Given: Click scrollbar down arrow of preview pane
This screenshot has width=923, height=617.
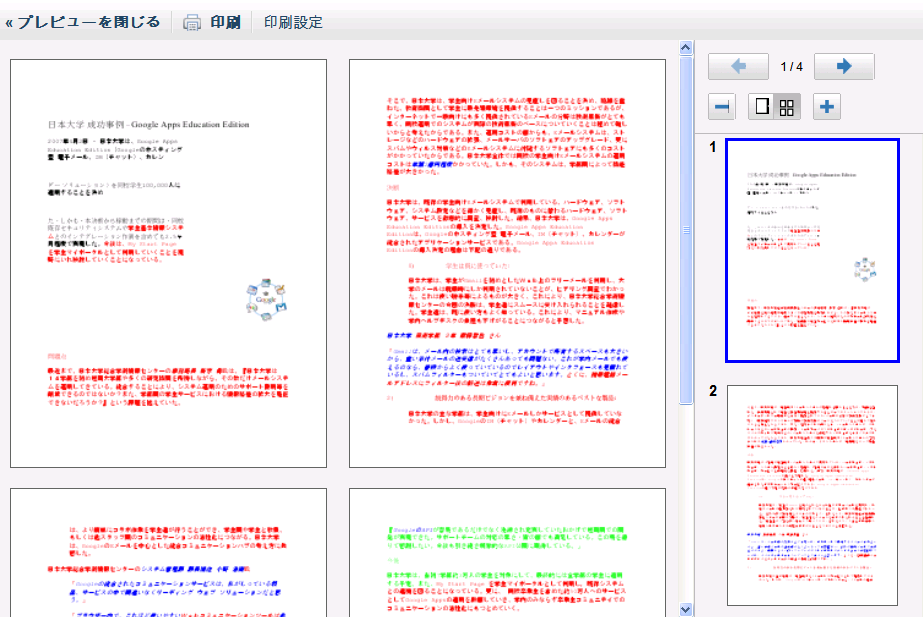Looking at the screenshot, I should 686,609.
